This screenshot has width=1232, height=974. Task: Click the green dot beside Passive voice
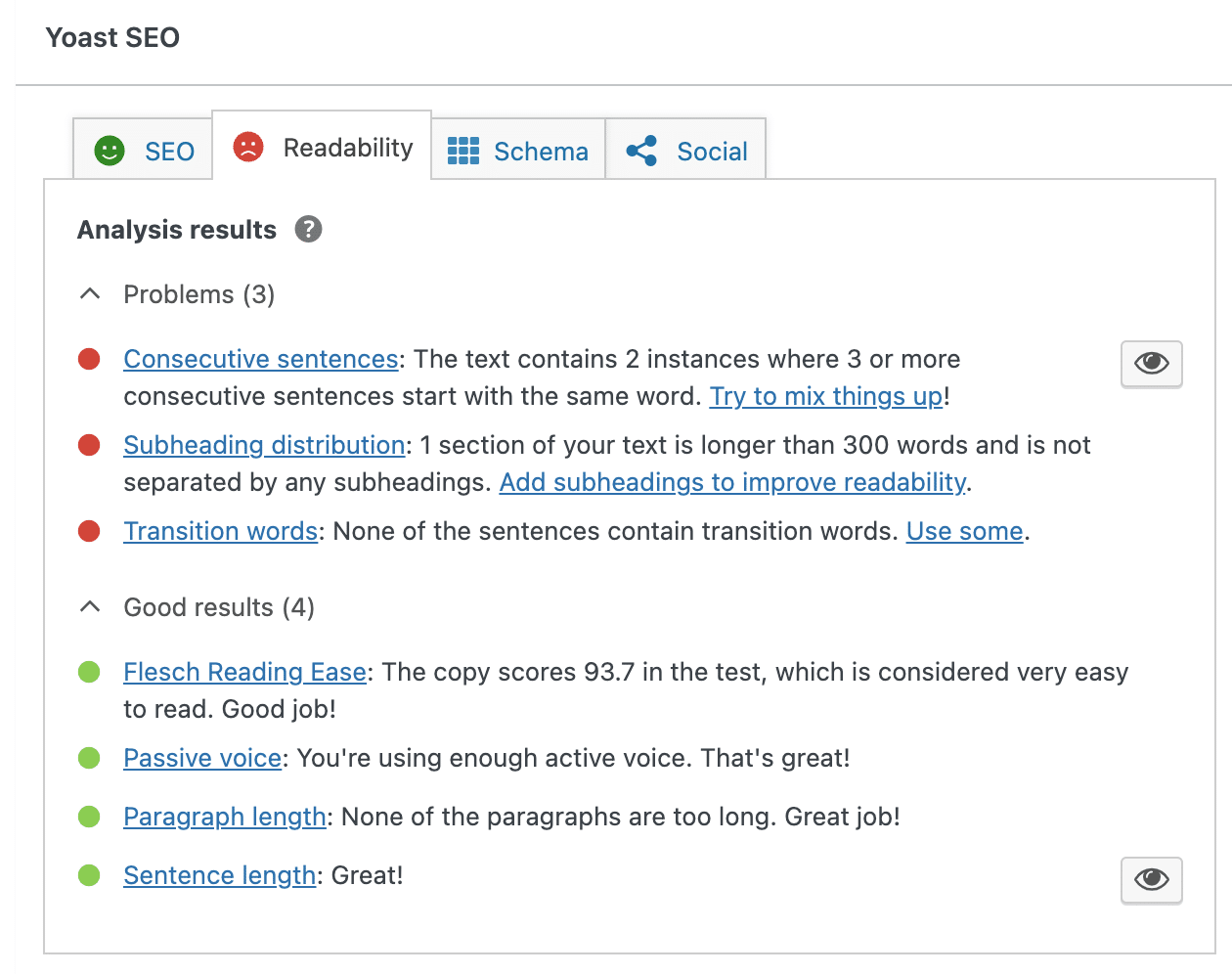pyautogui.click(x=89, y=758)
